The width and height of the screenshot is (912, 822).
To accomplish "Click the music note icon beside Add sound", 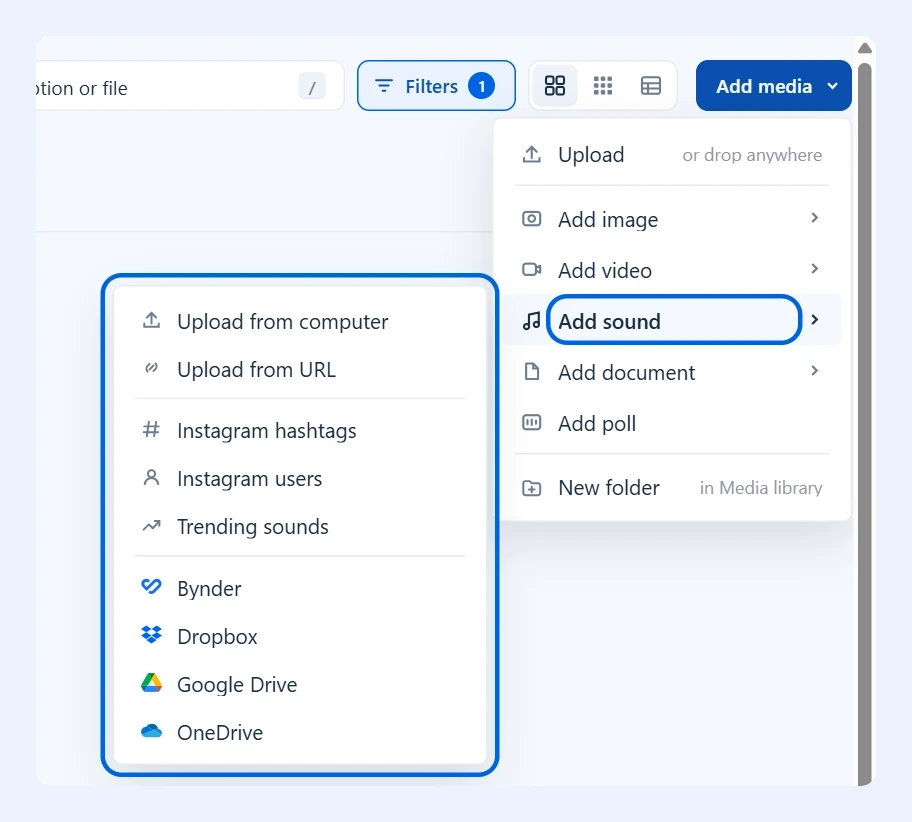I will point(532,321).
